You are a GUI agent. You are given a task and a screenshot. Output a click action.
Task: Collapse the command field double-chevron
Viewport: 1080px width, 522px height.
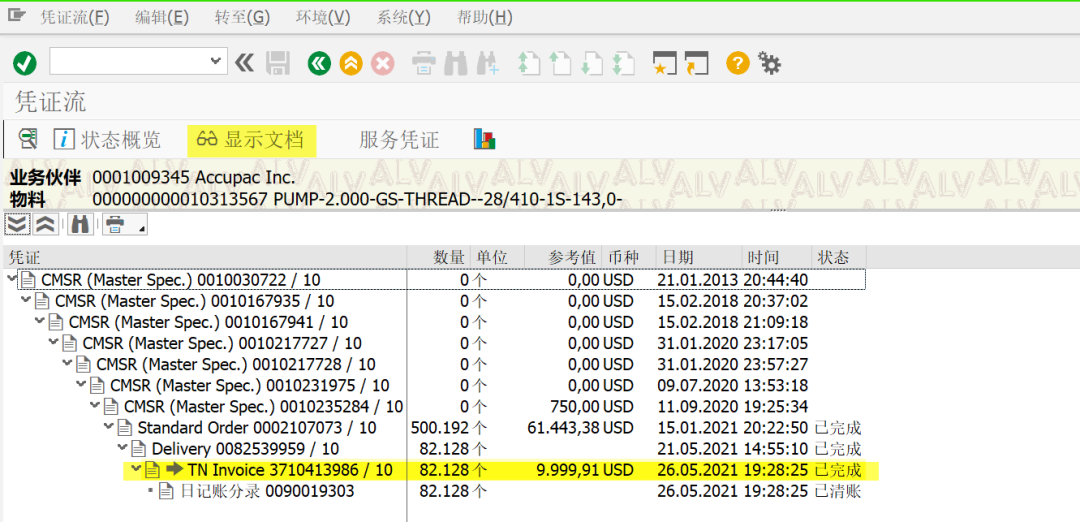pos(245,64)
